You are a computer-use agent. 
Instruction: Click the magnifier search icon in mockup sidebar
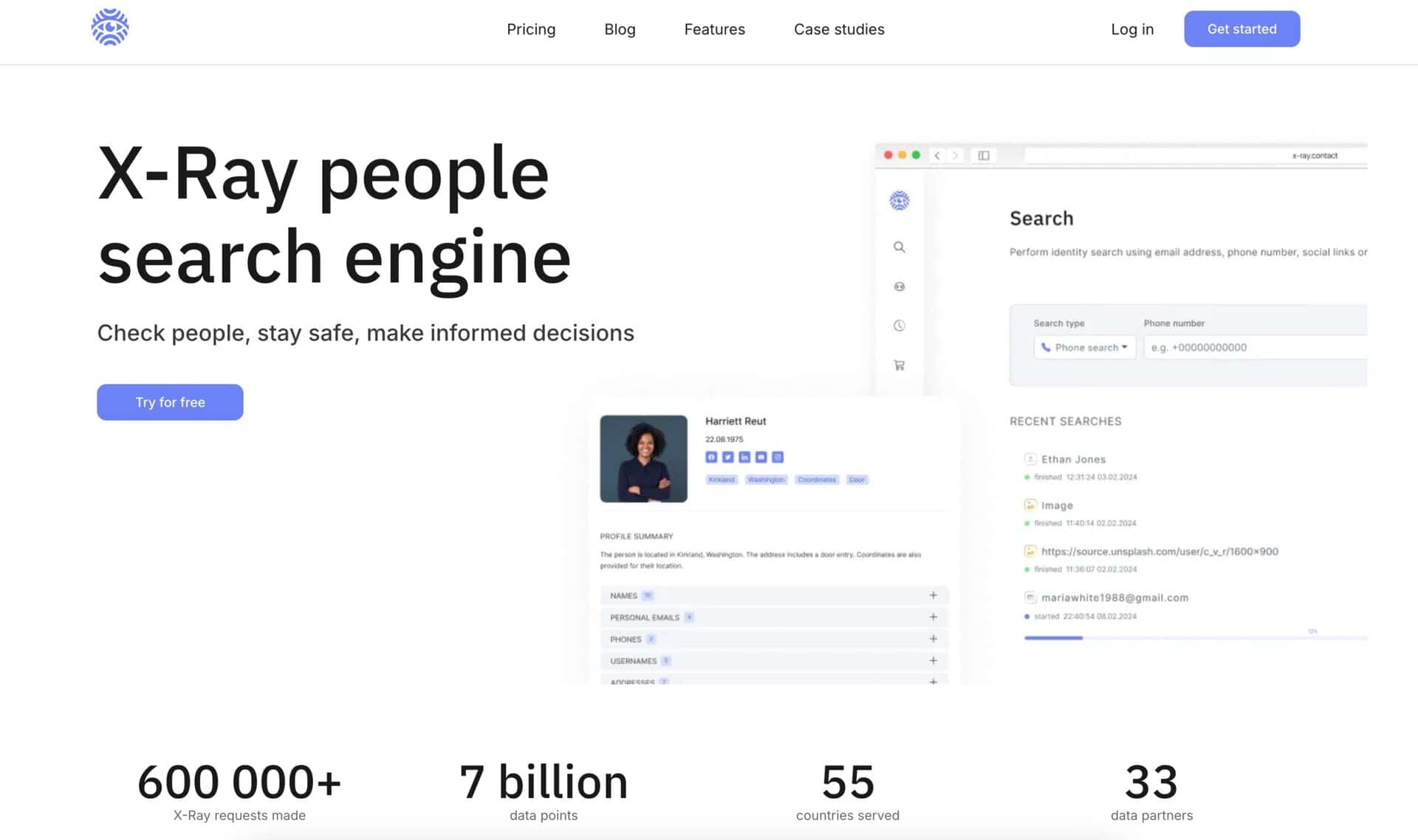(899, 247)
